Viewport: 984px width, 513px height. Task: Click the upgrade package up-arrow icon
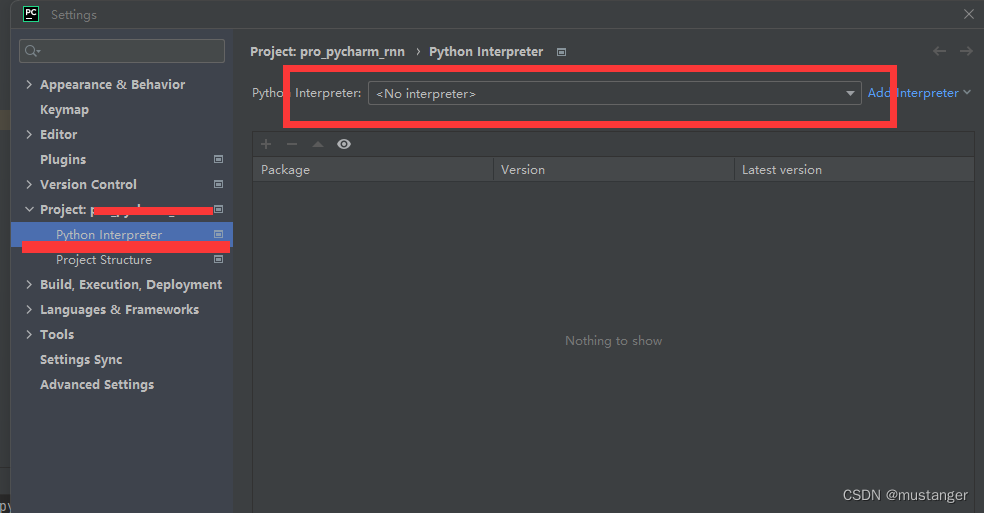tap(318, 144)
